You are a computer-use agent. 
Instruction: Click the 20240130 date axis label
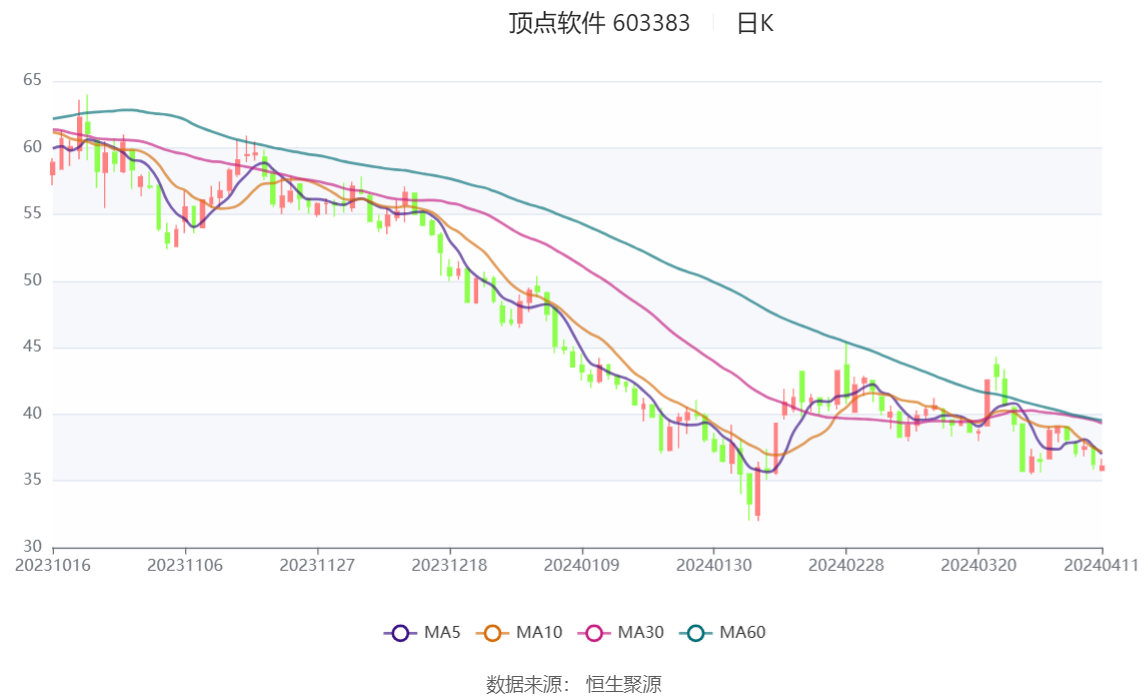pos(714,565)
